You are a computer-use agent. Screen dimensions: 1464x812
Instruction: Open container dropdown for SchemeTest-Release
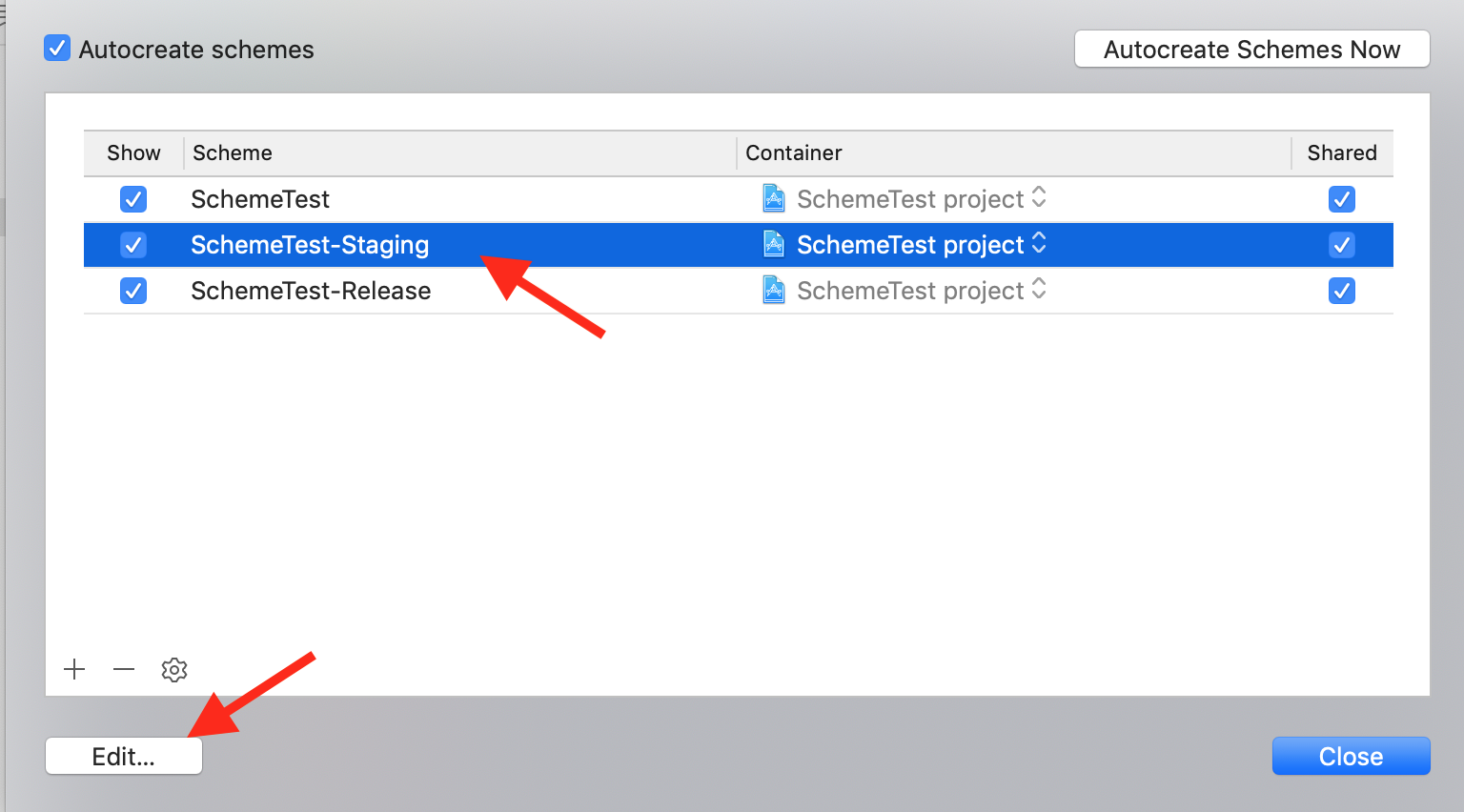click(1039, 291)
